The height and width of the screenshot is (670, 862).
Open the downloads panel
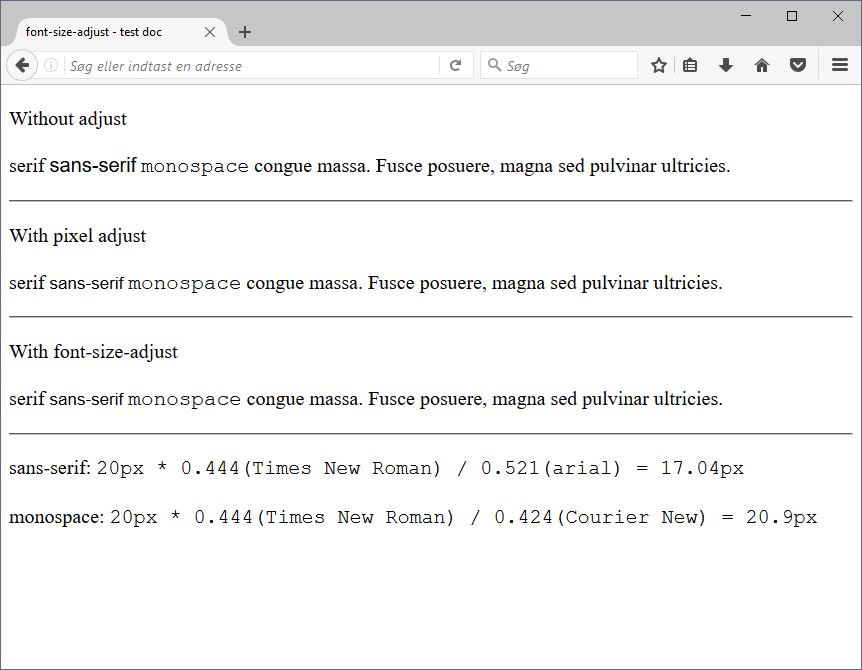coord(726,66)
